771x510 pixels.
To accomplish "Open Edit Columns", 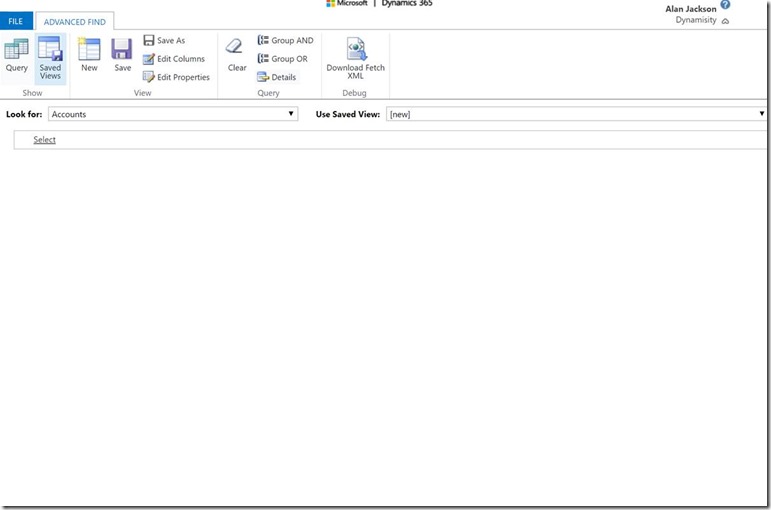I will [174, 59].
